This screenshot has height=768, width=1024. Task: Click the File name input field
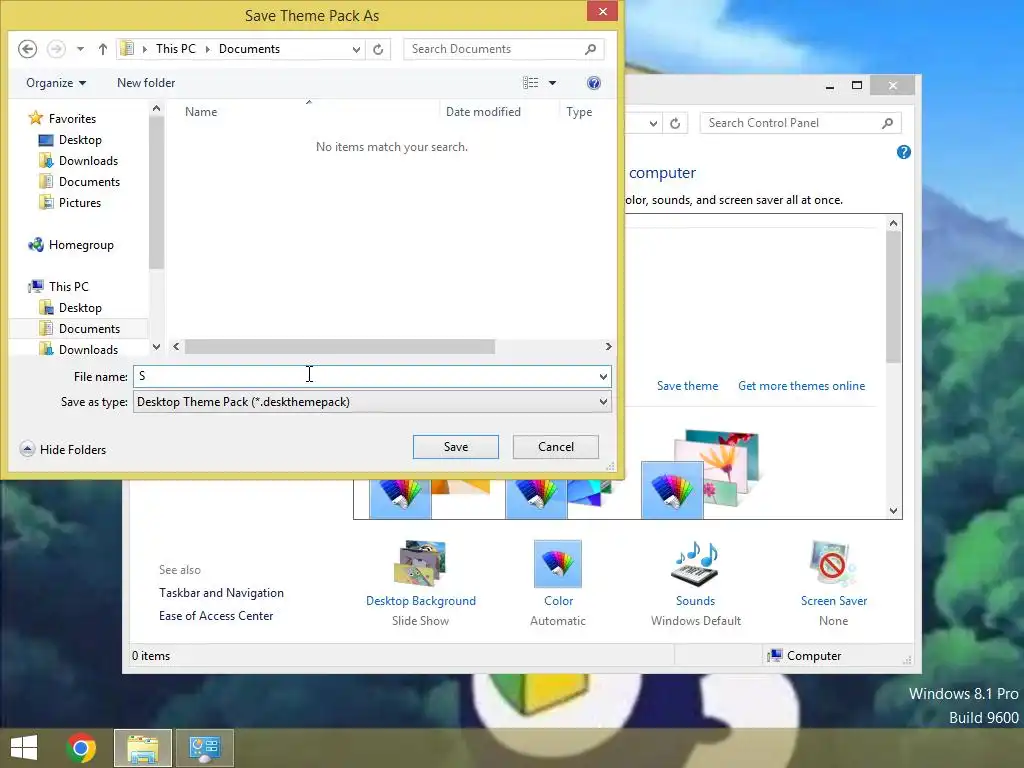[x=364, y=376]
